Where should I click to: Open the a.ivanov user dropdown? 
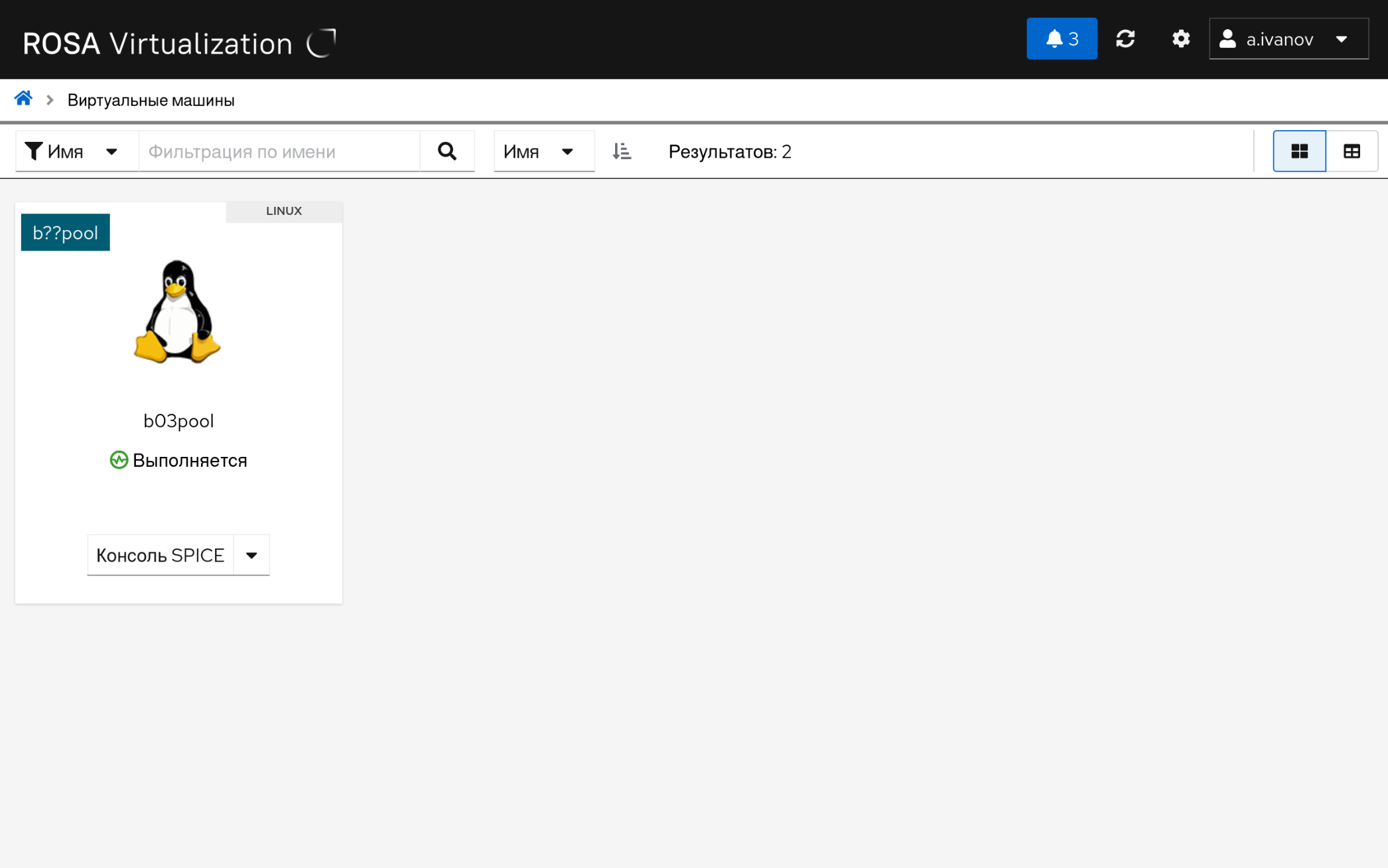(x=1288, y=39)
